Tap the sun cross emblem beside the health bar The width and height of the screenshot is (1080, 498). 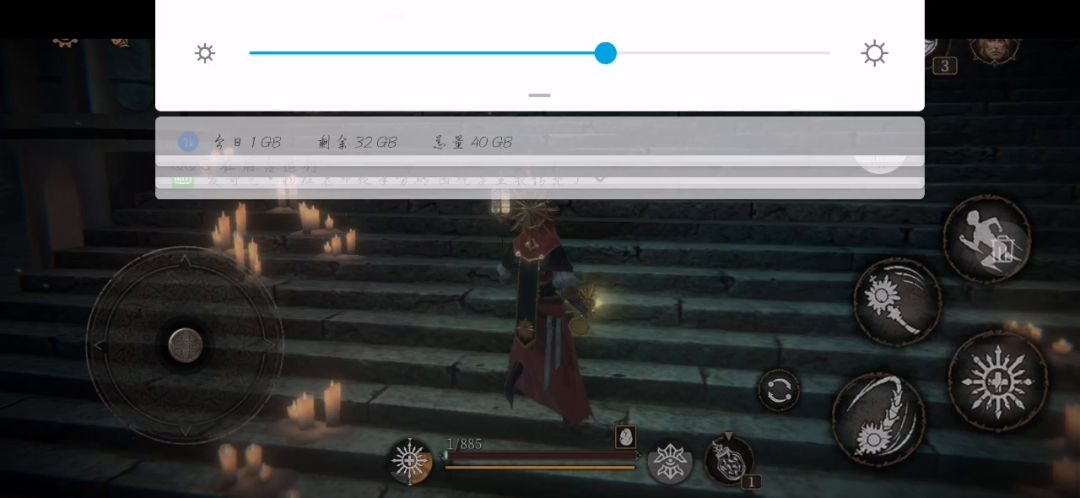[x=410, y=461]
